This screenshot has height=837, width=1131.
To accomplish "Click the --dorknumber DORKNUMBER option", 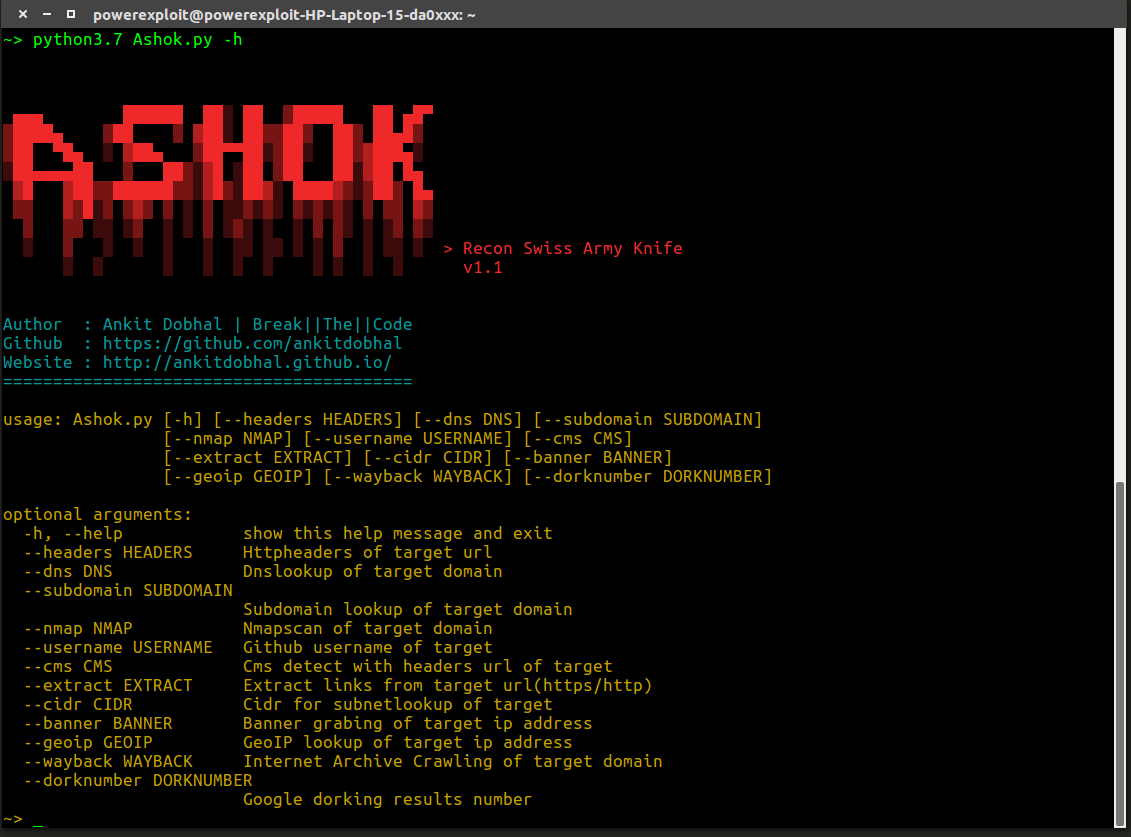I will coord(138,780).
